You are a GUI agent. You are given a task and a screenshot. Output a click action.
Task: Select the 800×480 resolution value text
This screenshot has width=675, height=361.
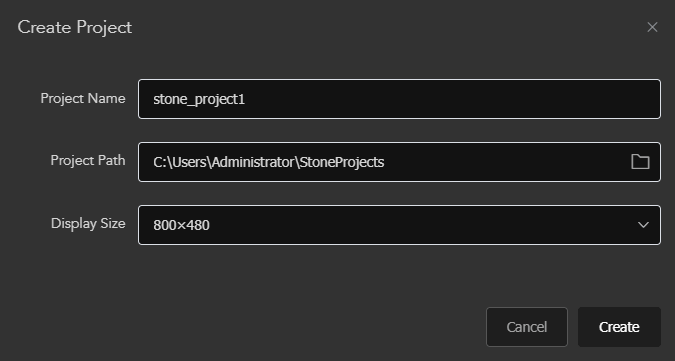tap(181, 225)
